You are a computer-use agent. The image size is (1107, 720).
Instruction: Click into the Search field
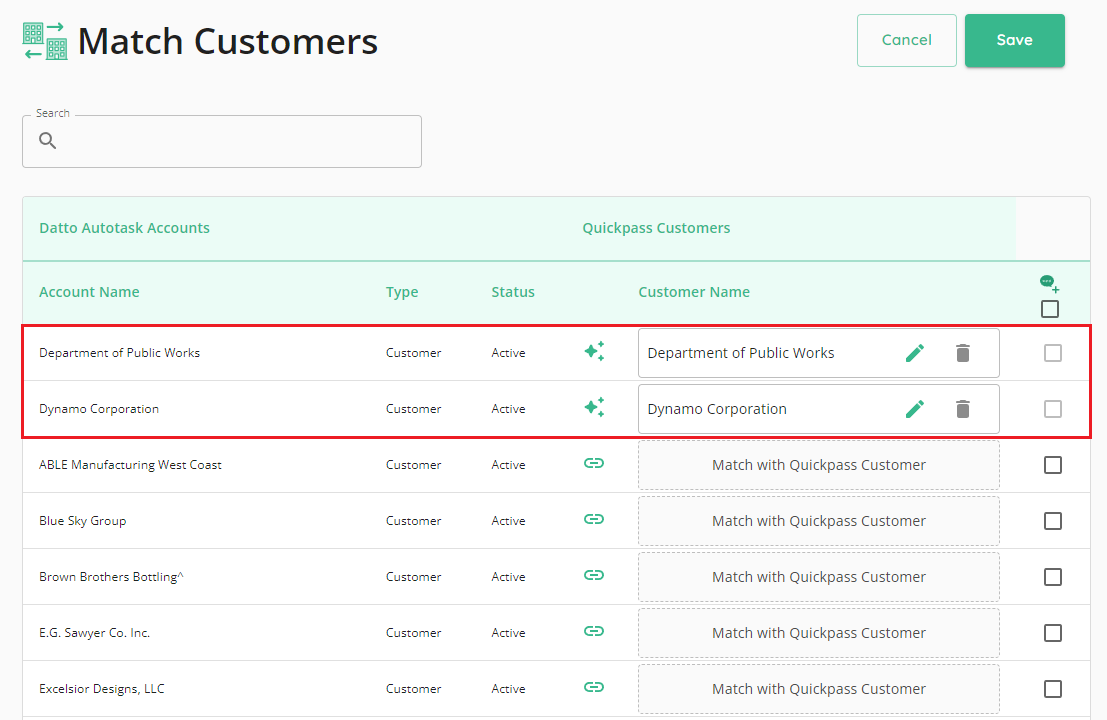point(222,141)
